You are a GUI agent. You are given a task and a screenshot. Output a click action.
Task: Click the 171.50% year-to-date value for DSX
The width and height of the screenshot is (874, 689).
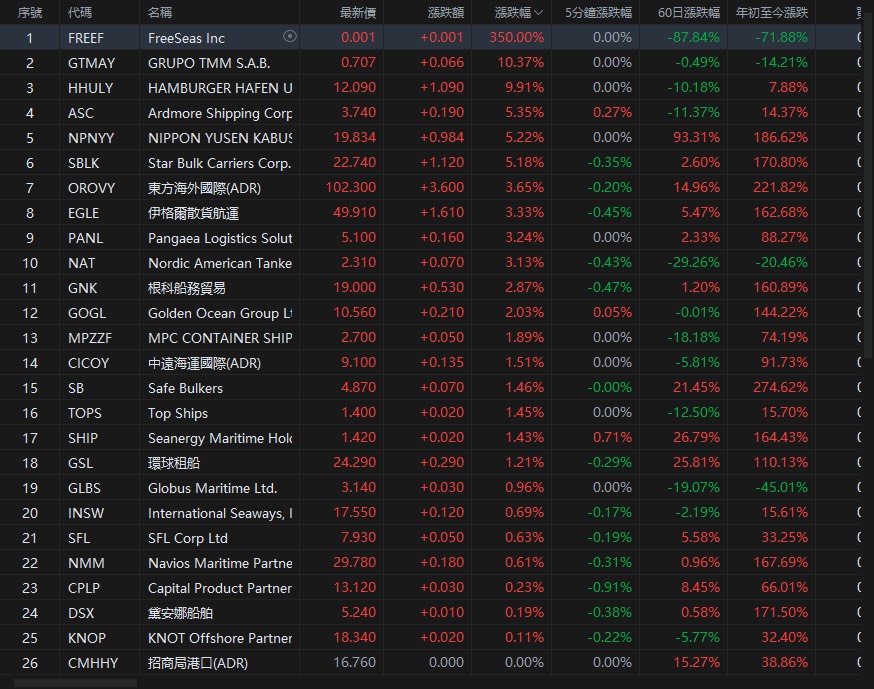tap(780, 612)
